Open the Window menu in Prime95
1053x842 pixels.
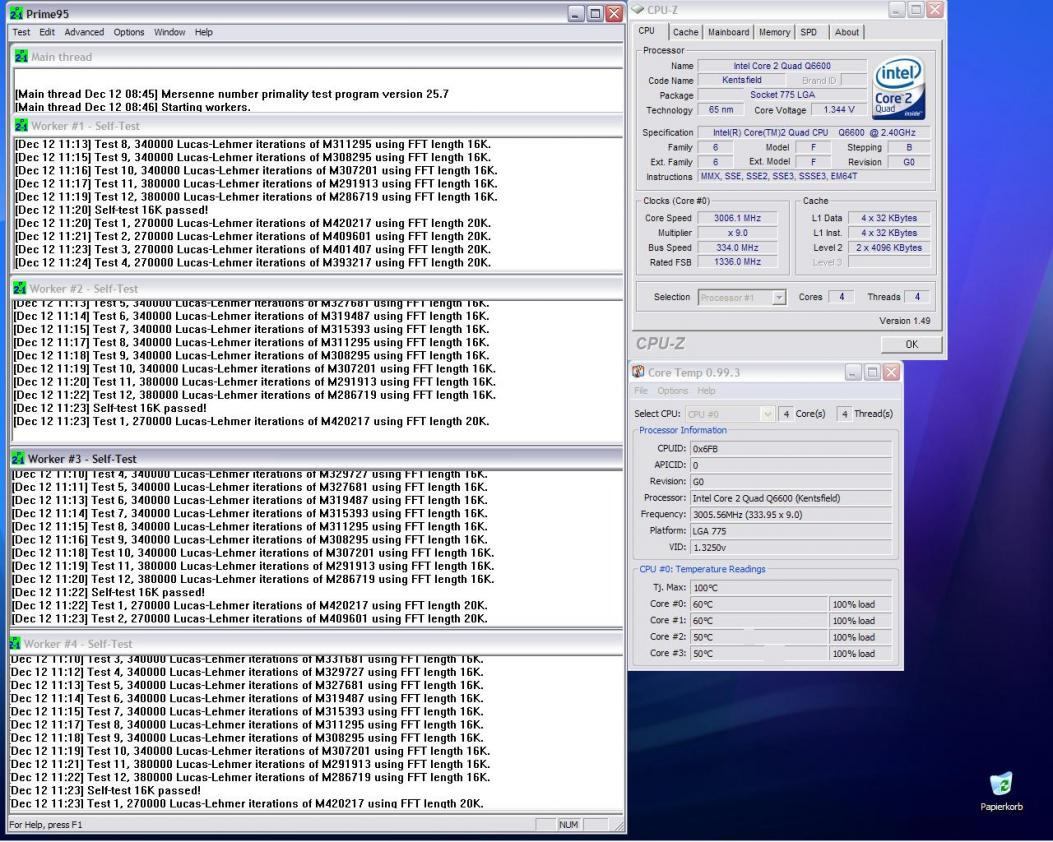click(x=169, y=32)
